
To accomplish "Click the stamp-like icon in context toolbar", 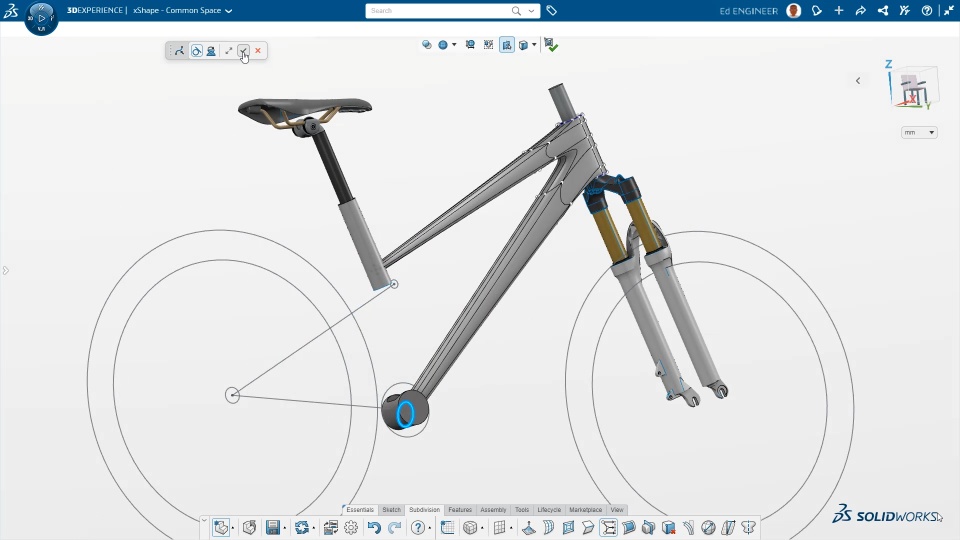I will tap(211, 51).
